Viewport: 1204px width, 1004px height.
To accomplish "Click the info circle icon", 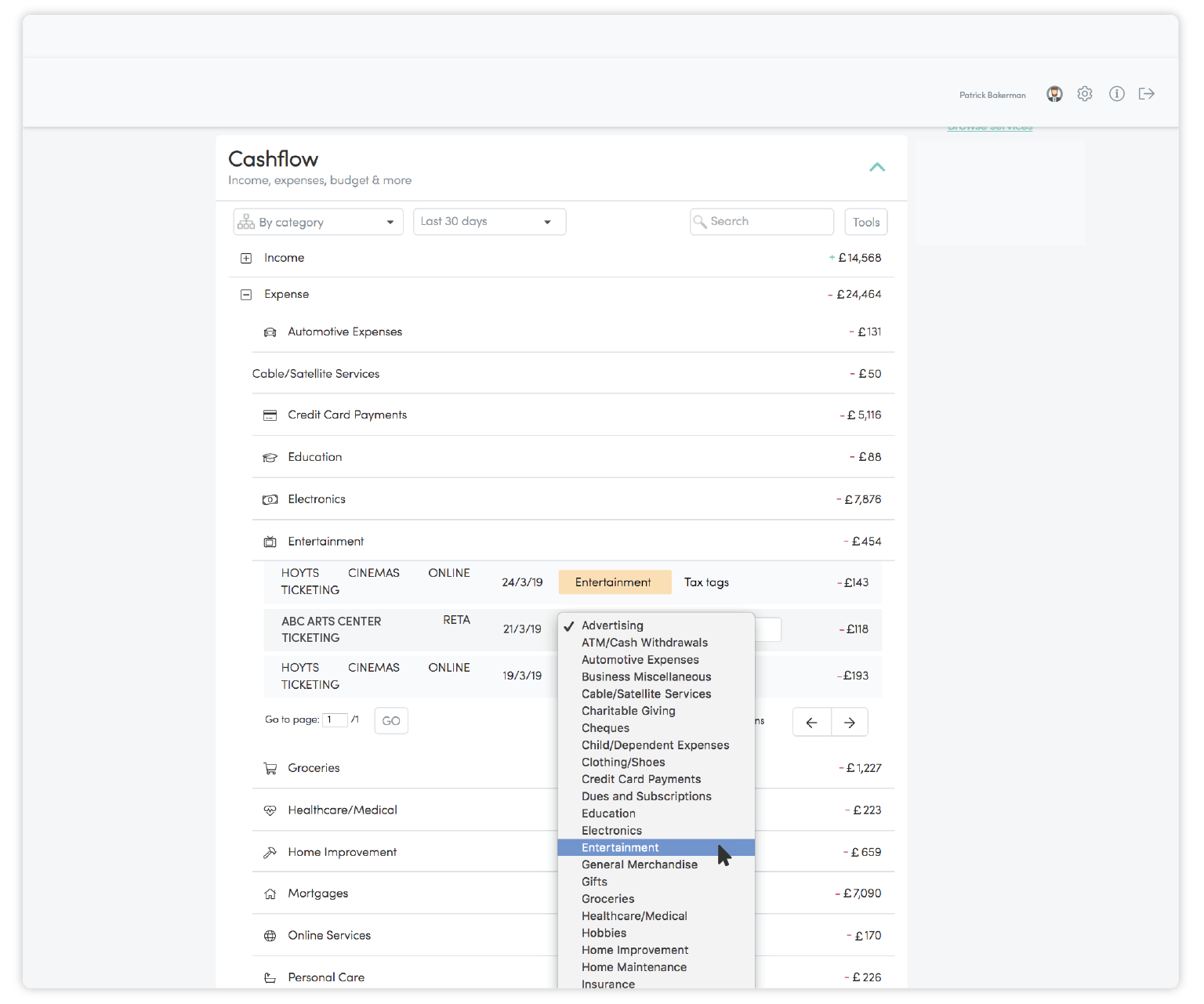I will pos(1117,94).
